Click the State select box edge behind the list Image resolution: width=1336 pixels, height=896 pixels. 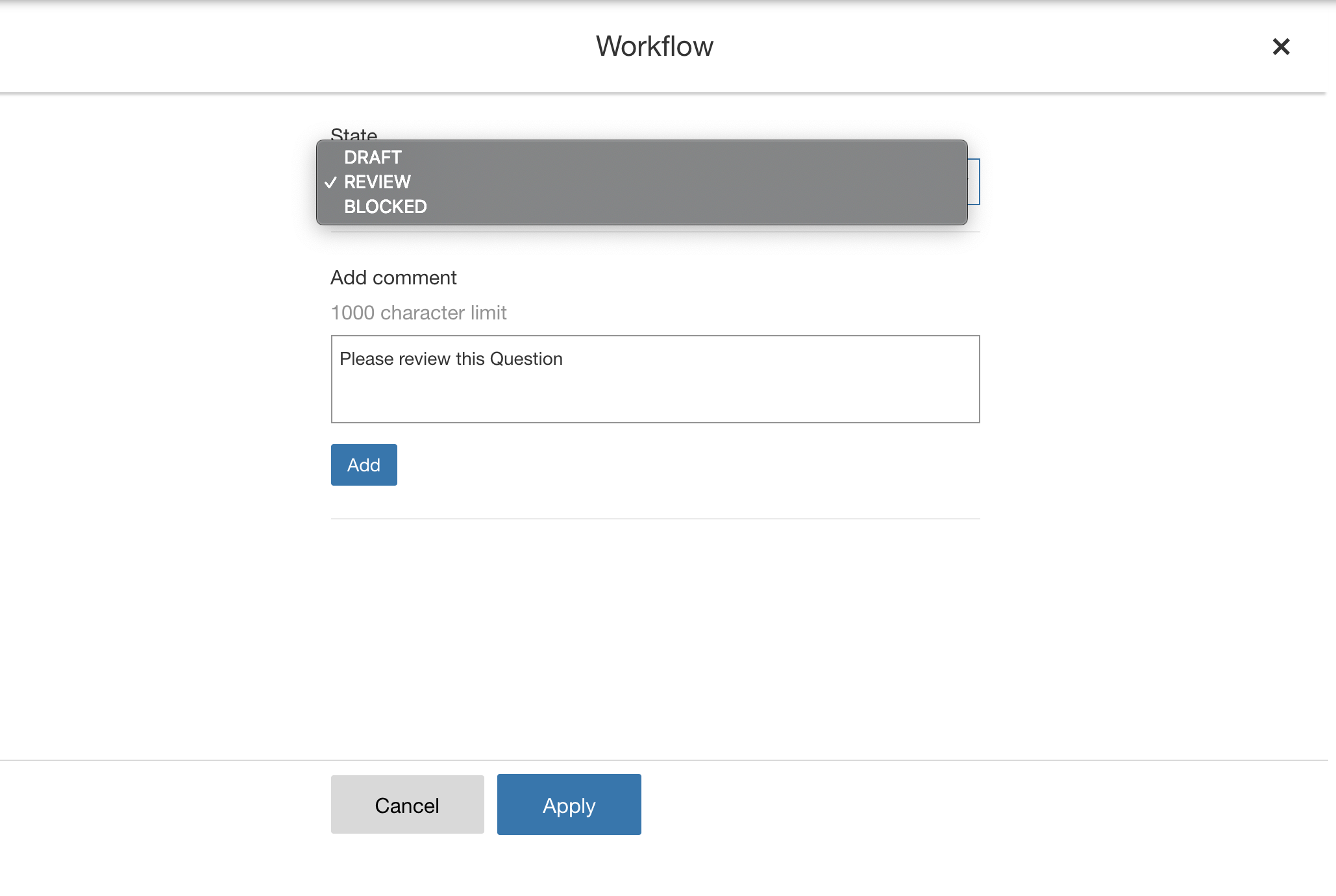coord(974,182)
